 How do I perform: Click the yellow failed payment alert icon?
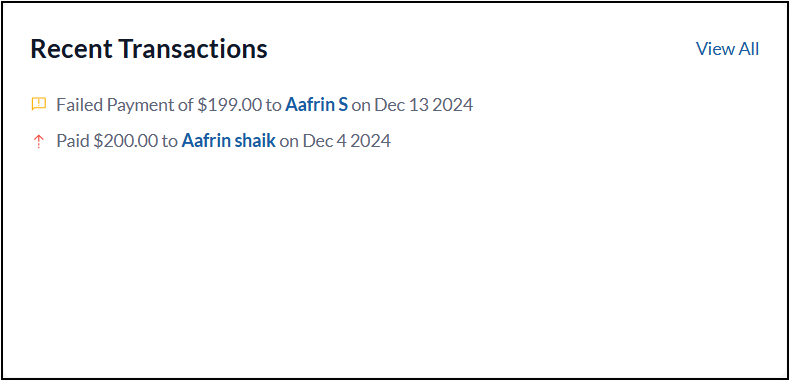pos(39,104)
